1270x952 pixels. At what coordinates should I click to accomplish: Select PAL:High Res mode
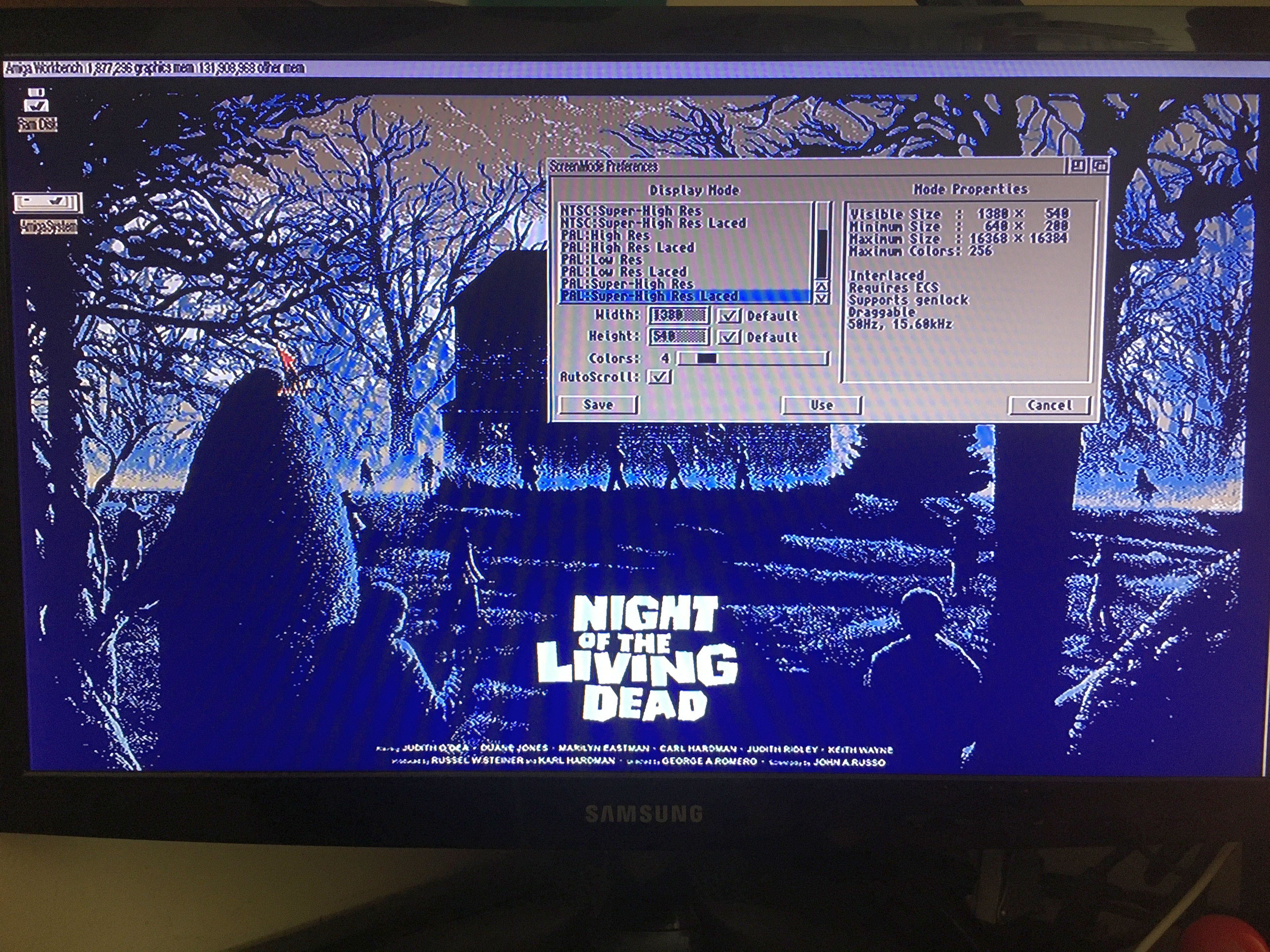click(686, 235)
